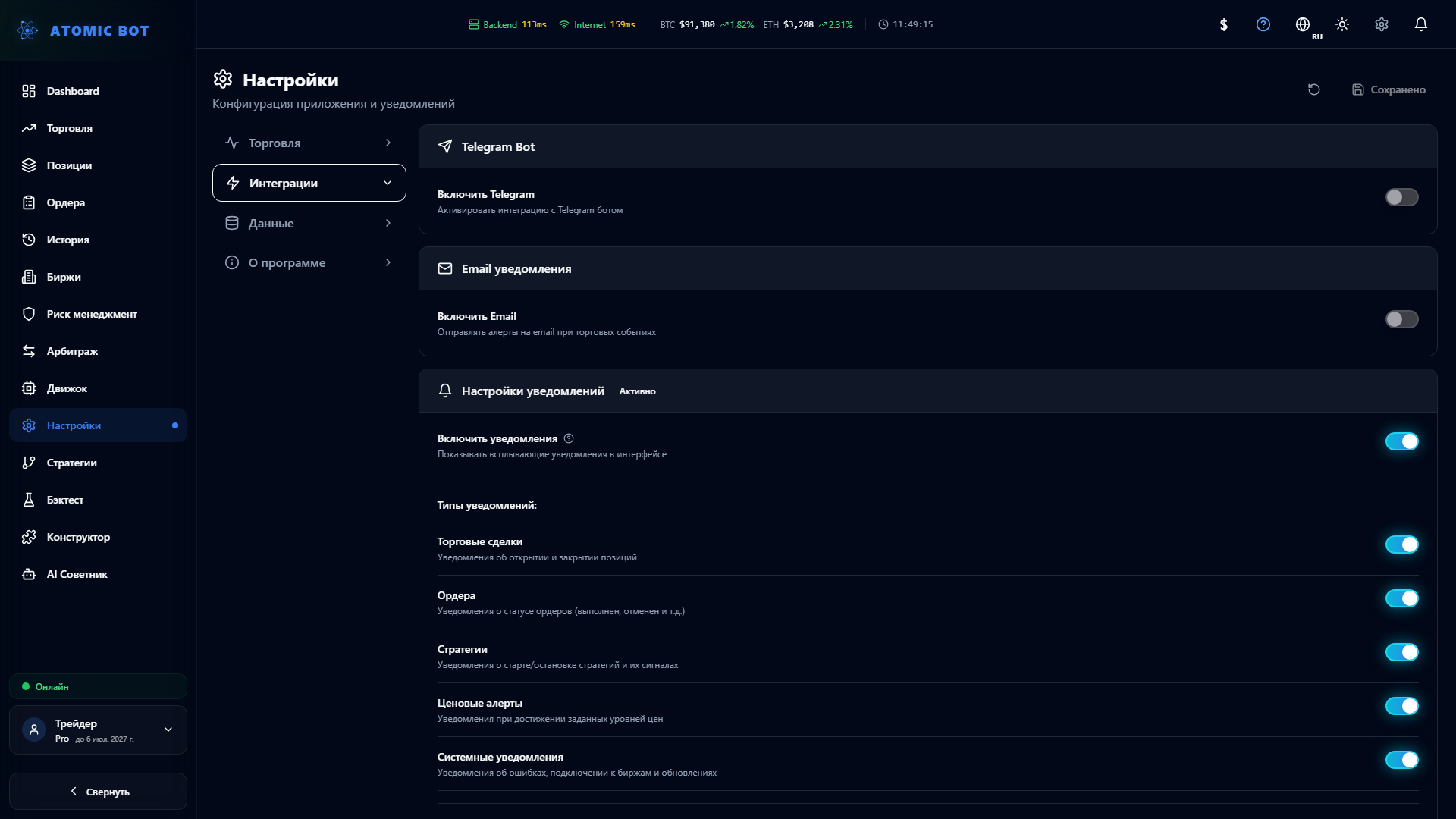Viewport: 1456px width, 819px height.
Task: Click the Email уведомления envelope icon
Action: click(x=445, y=268)
